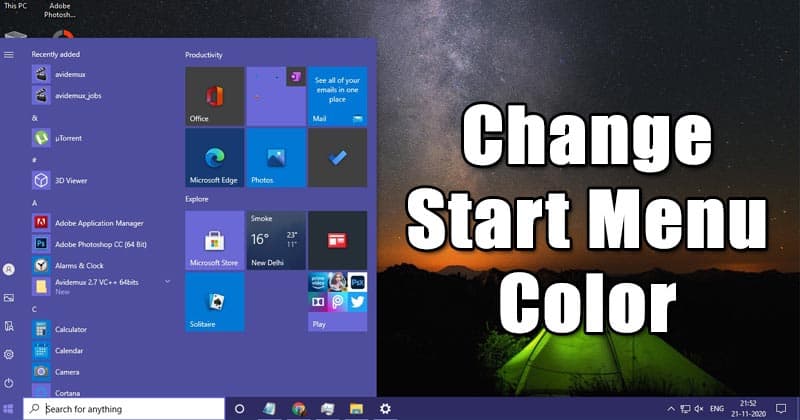Open the clock showing 21:52
Screen dimensions: 800x420
tap(748, 409)
